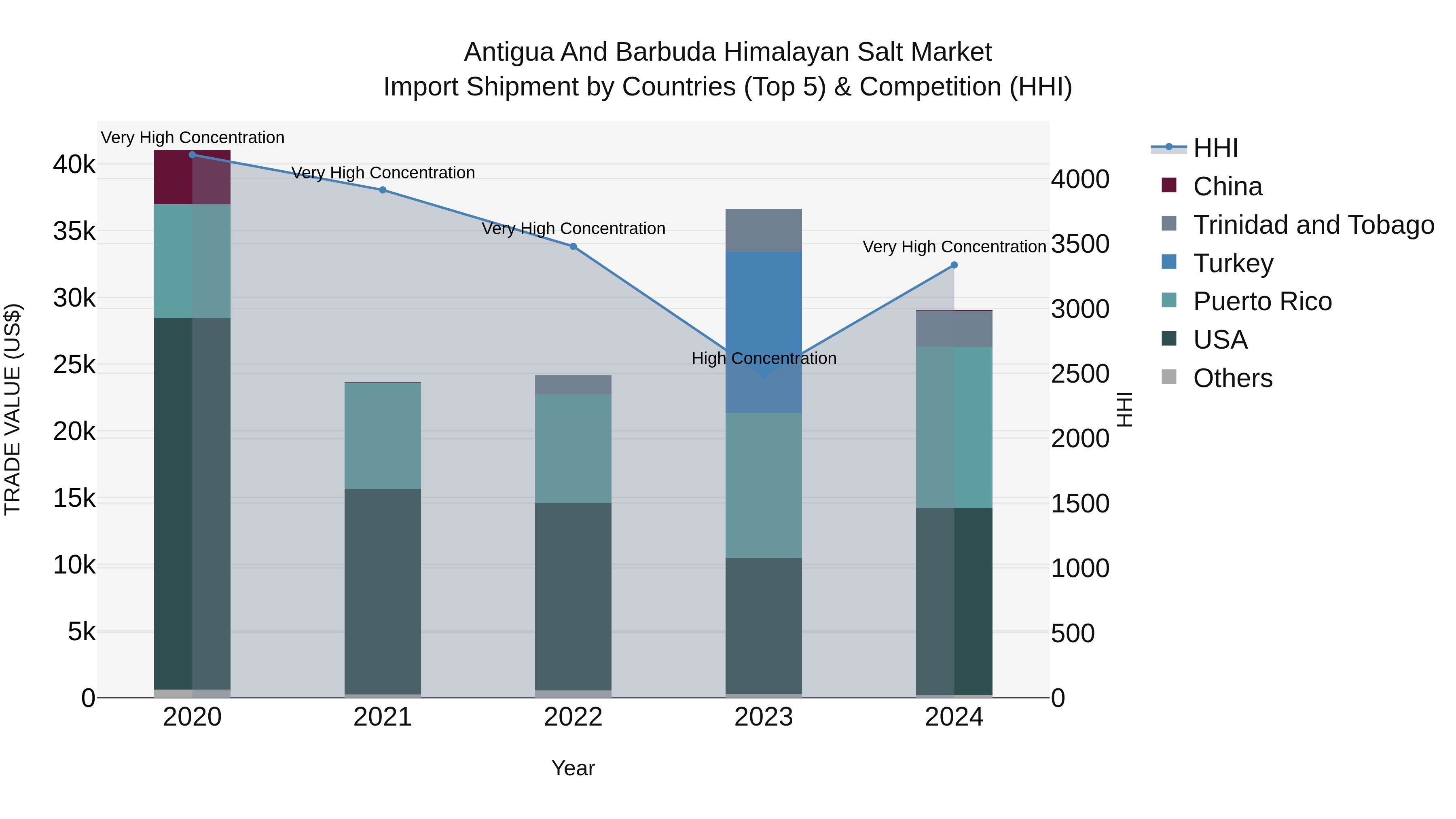Click the subtitle 'Import Shipment by Countries'
1456x819 pixels.
click(560, 87)
